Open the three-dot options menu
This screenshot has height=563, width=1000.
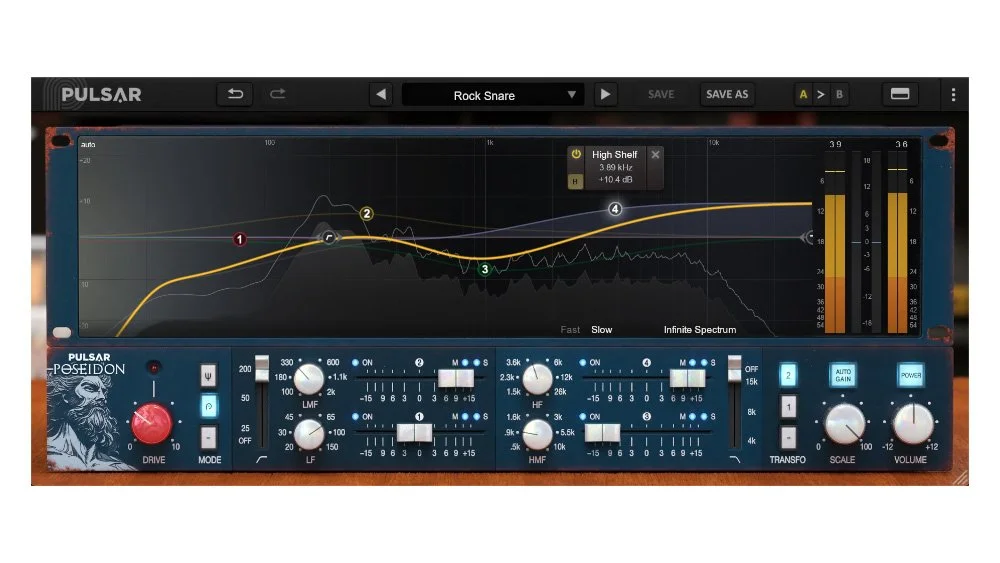[x=953, y=94]
